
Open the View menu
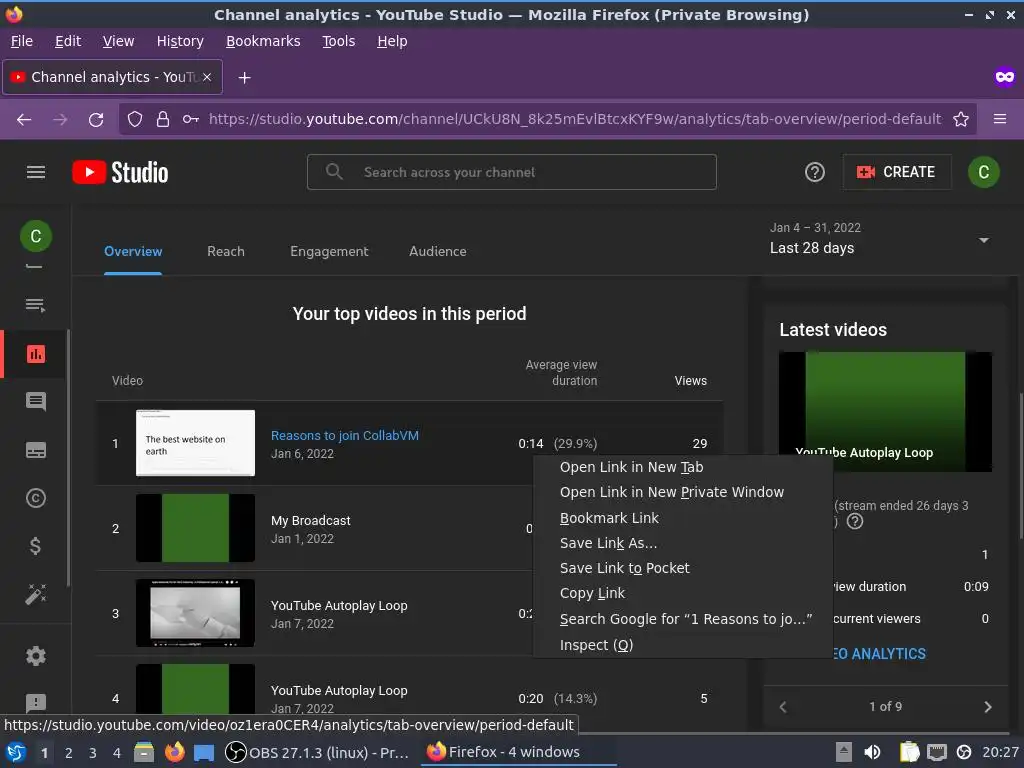coord(118,41)
